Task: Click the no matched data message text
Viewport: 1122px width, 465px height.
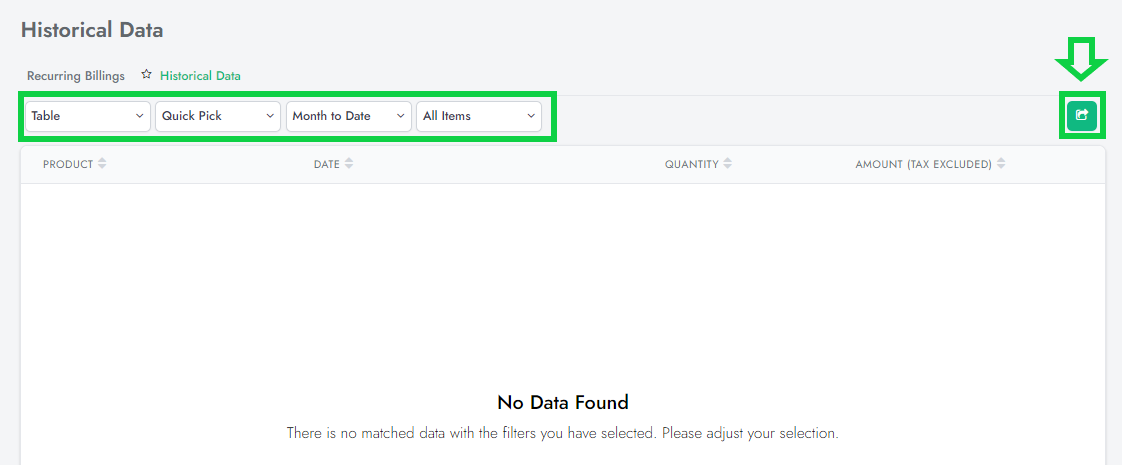Action: click(562, 434)
